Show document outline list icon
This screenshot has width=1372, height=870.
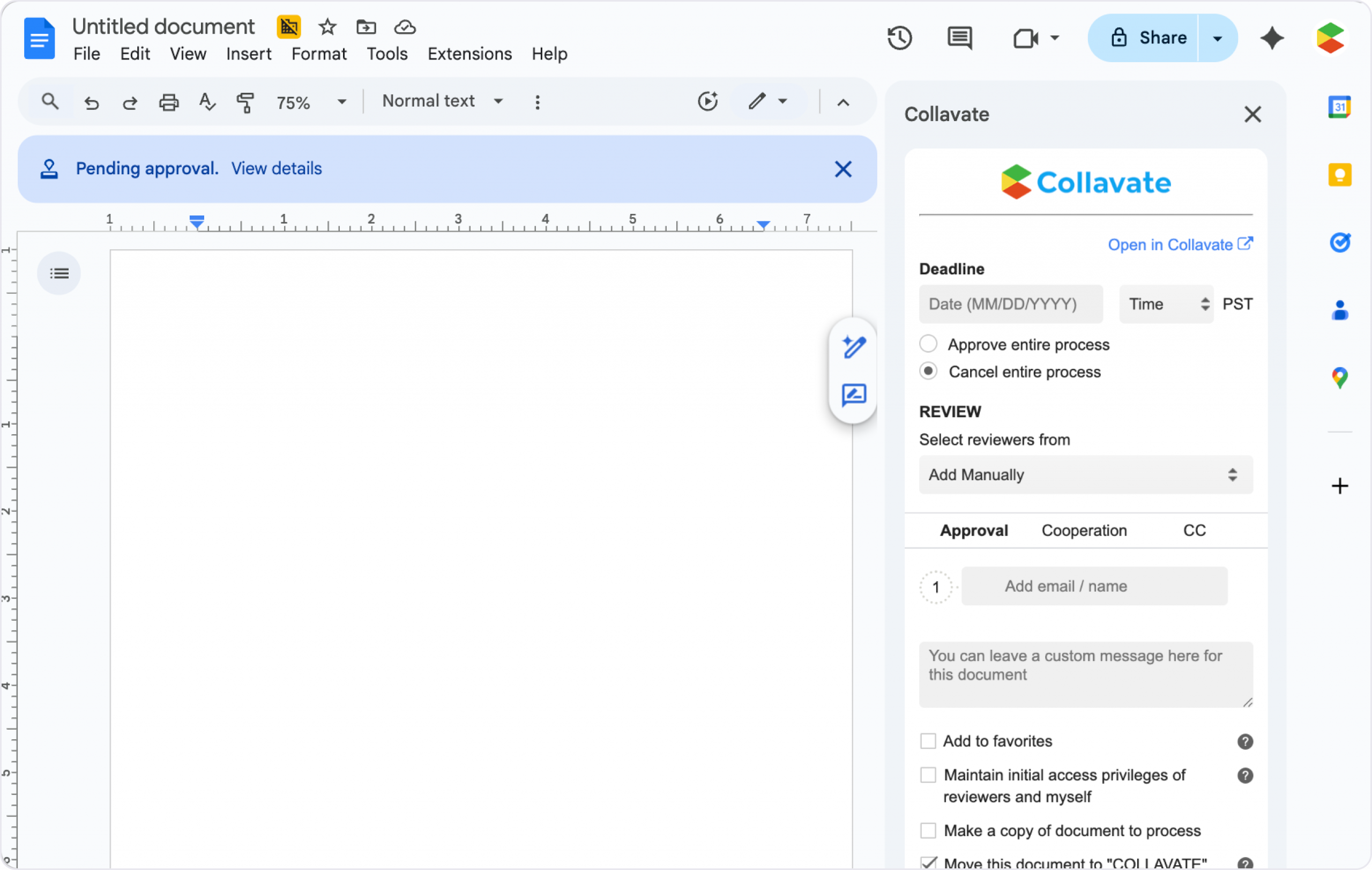pyautogui.click(x=59, y=273)
